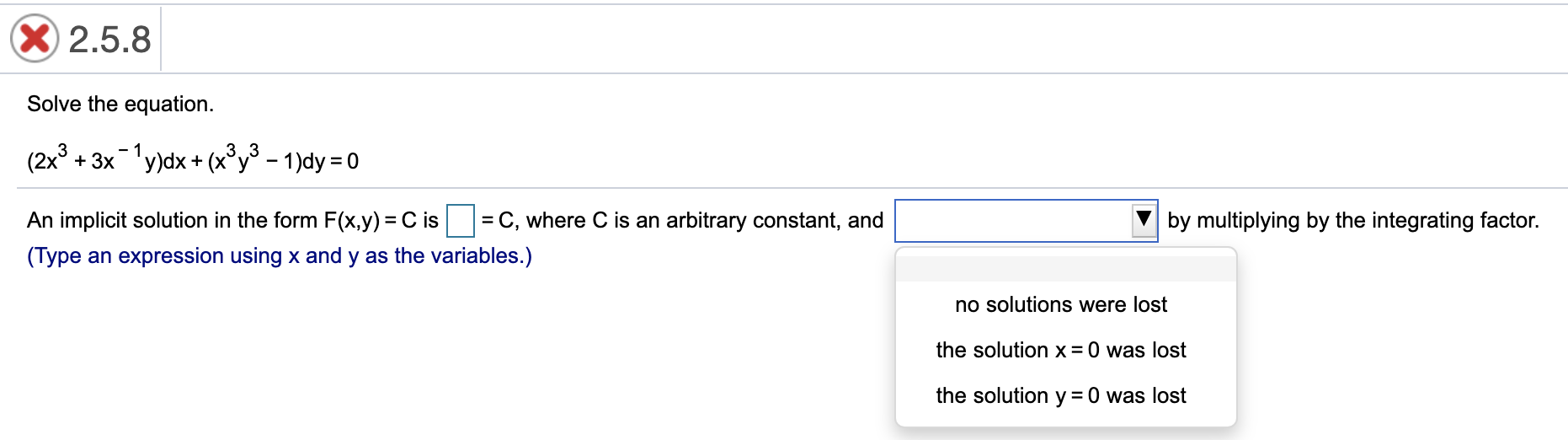Open the empty combo box field
The image size is (1568, 440).
pos(1013,221)
